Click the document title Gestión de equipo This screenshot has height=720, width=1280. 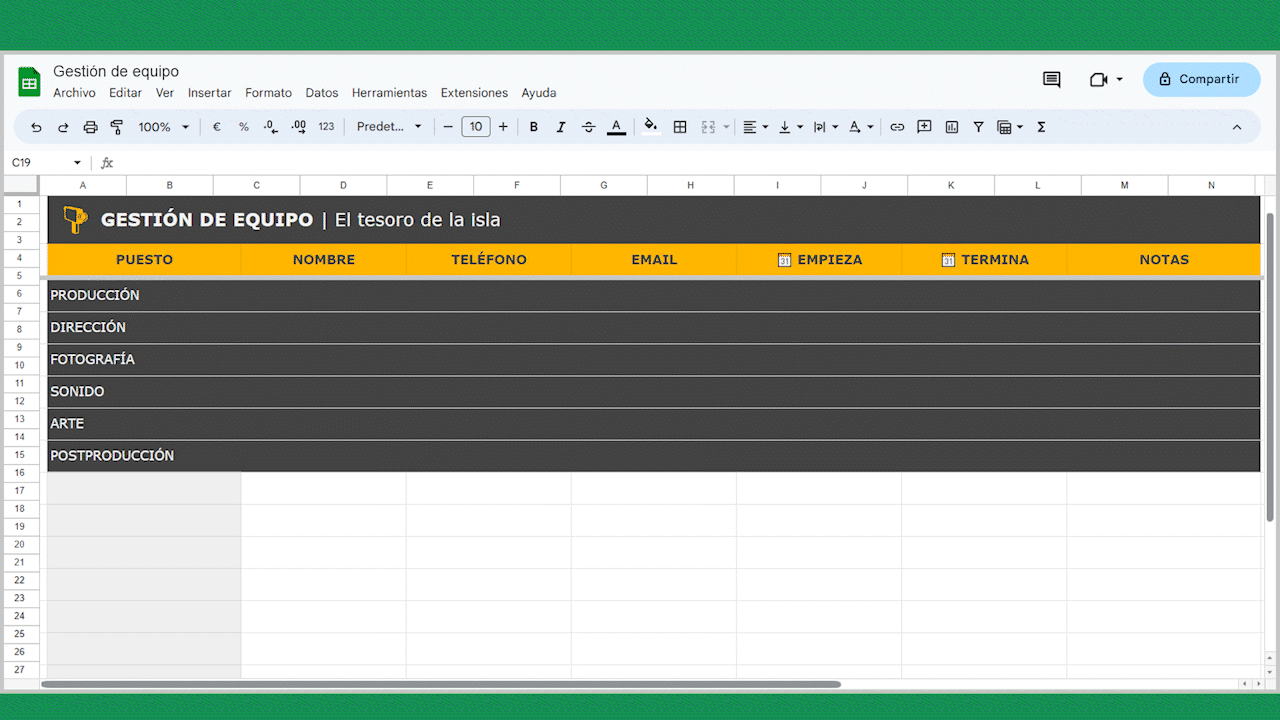(116, 71)
